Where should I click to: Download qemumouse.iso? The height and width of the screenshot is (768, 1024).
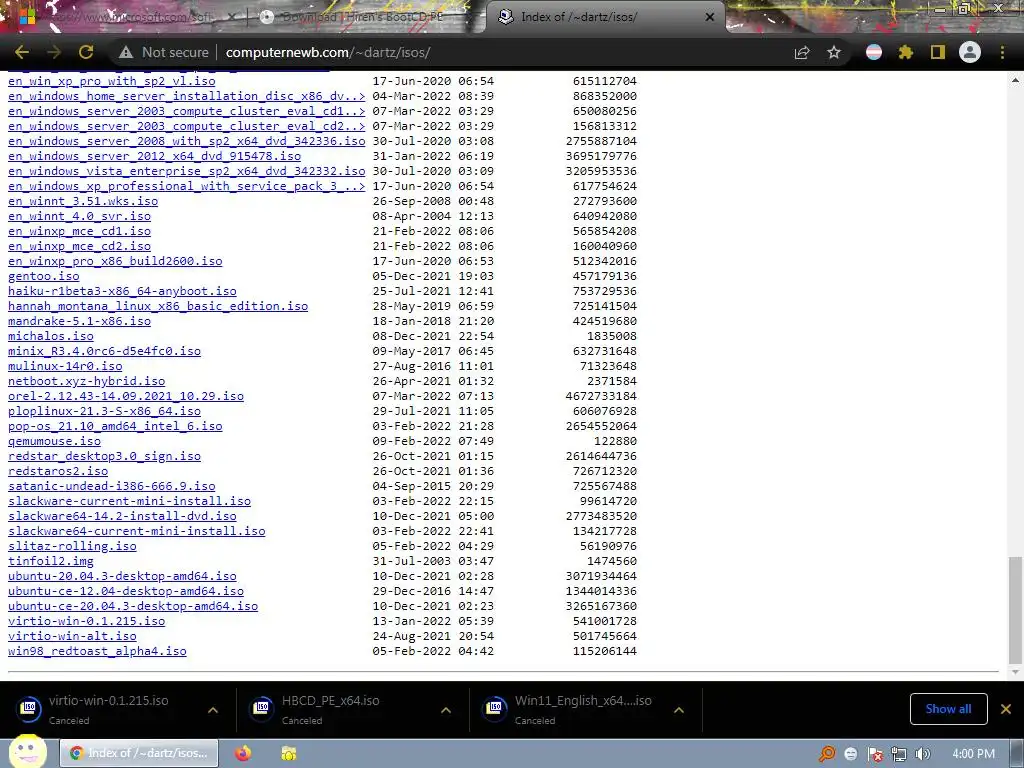pyautogui.click(x=55, y=441)
